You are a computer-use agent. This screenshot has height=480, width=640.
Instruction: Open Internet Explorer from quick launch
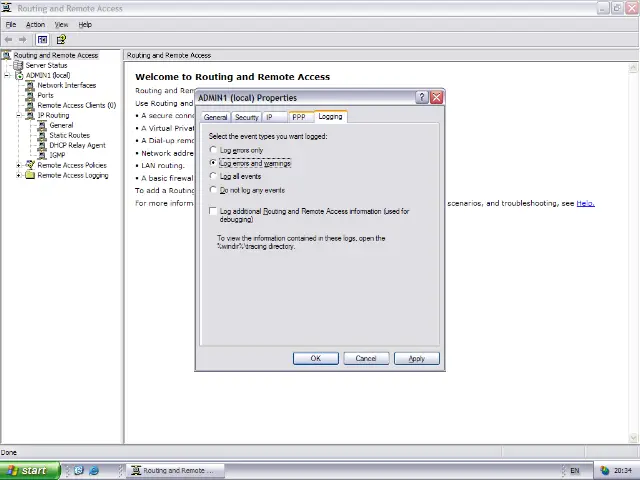(x=94, y=471)
